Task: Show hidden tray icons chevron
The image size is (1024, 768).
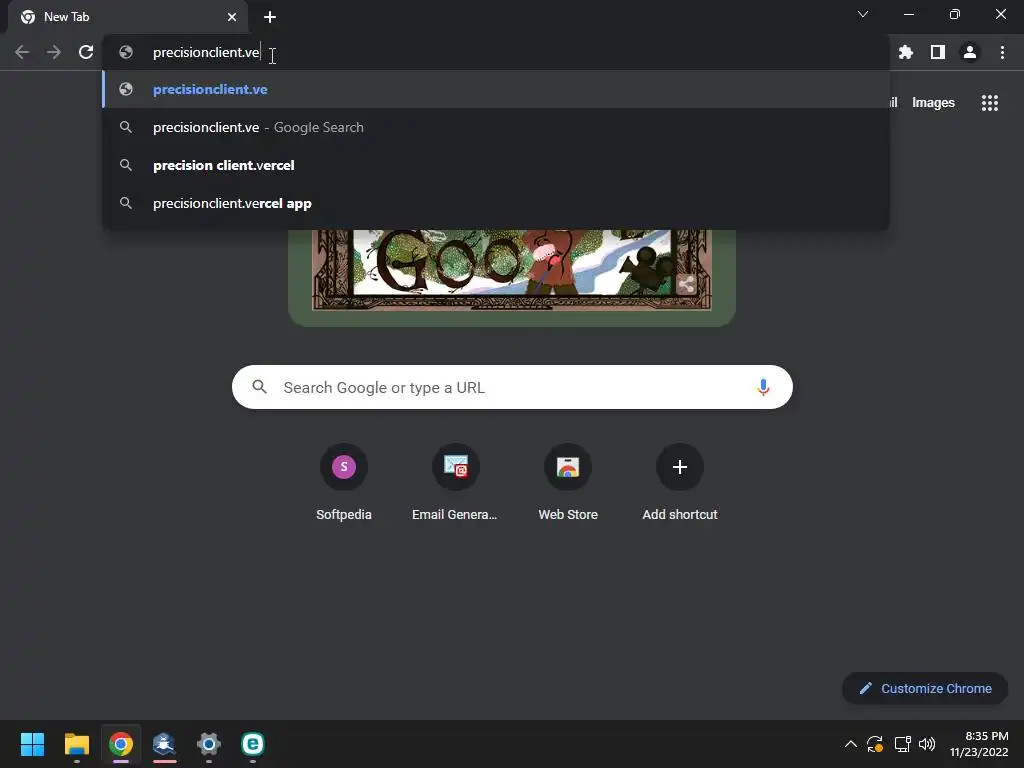Action: 850,744
